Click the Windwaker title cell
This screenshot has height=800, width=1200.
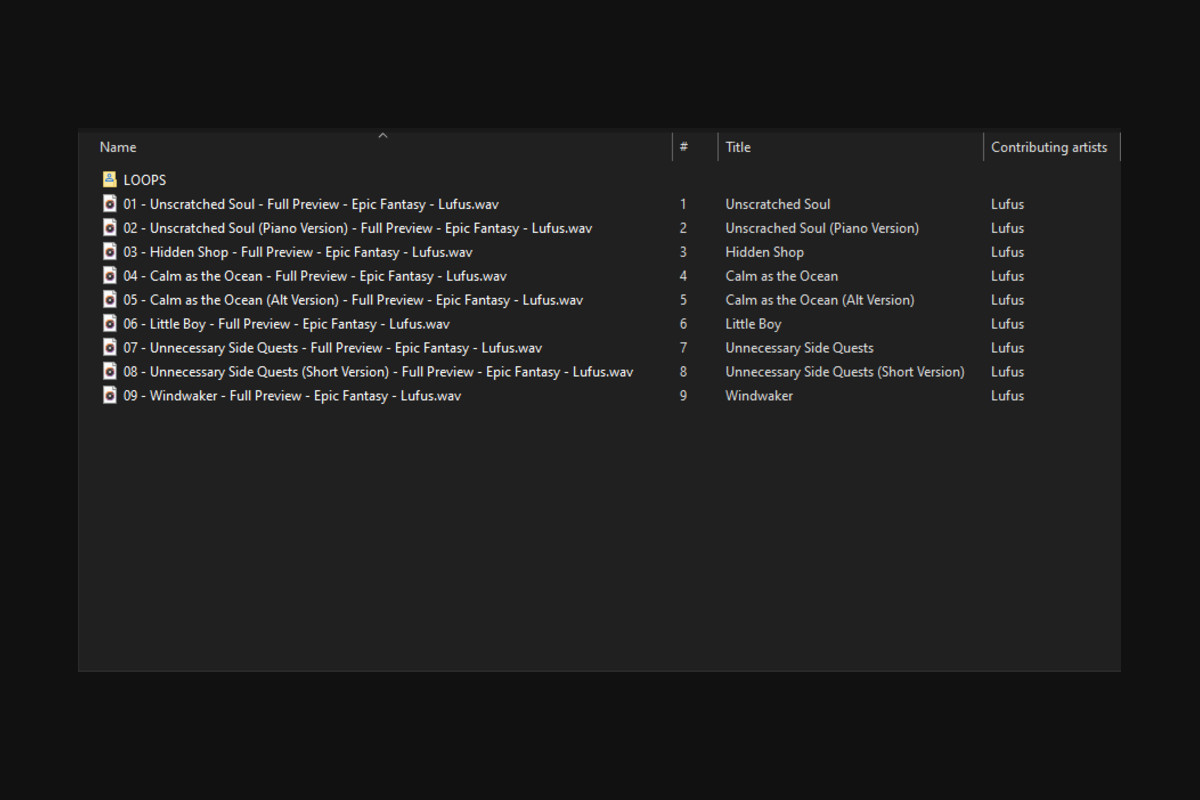click(759, 396)
